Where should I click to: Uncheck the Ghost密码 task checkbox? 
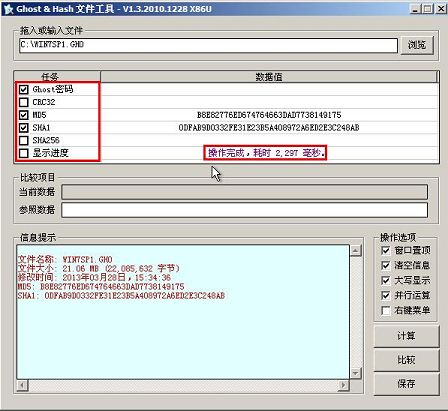(x=23, y=89)
